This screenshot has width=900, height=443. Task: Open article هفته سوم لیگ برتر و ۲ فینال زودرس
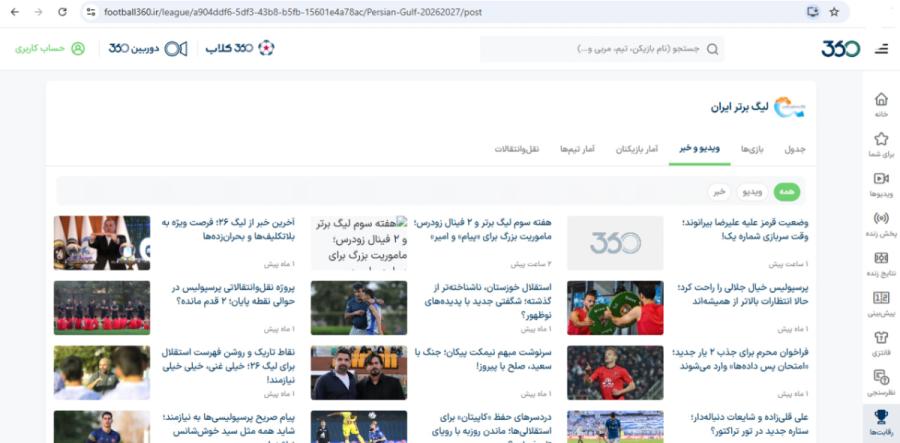(x=484, y=230)
